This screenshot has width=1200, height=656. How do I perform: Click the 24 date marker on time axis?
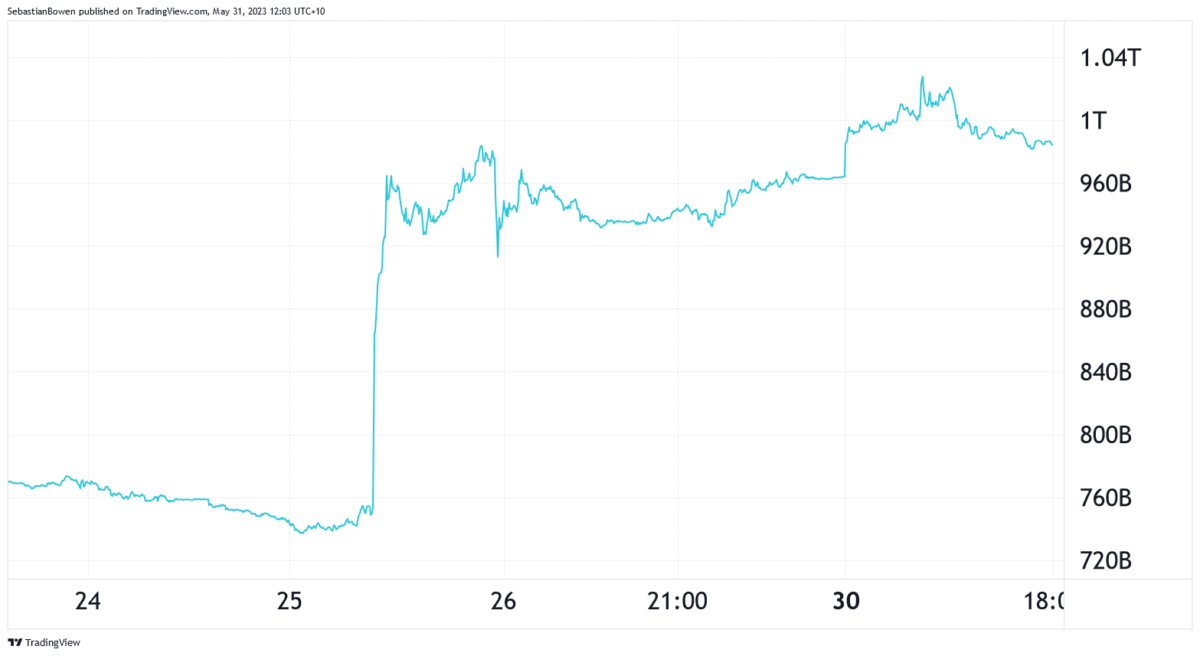tap(88, 602)
